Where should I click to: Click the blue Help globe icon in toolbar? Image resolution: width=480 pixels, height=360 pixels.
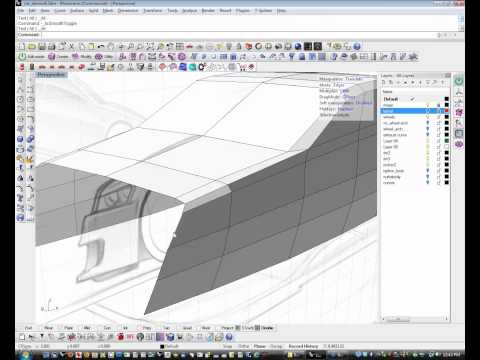[357, 46]
